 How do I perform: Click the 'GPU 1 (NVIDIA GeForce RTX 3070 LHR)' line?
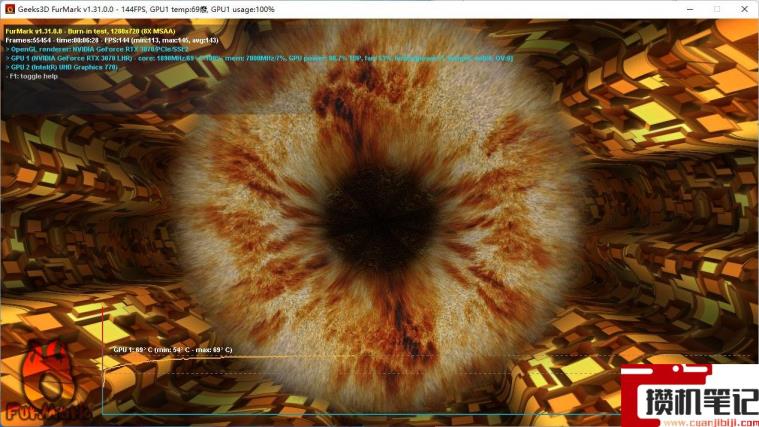259,58
